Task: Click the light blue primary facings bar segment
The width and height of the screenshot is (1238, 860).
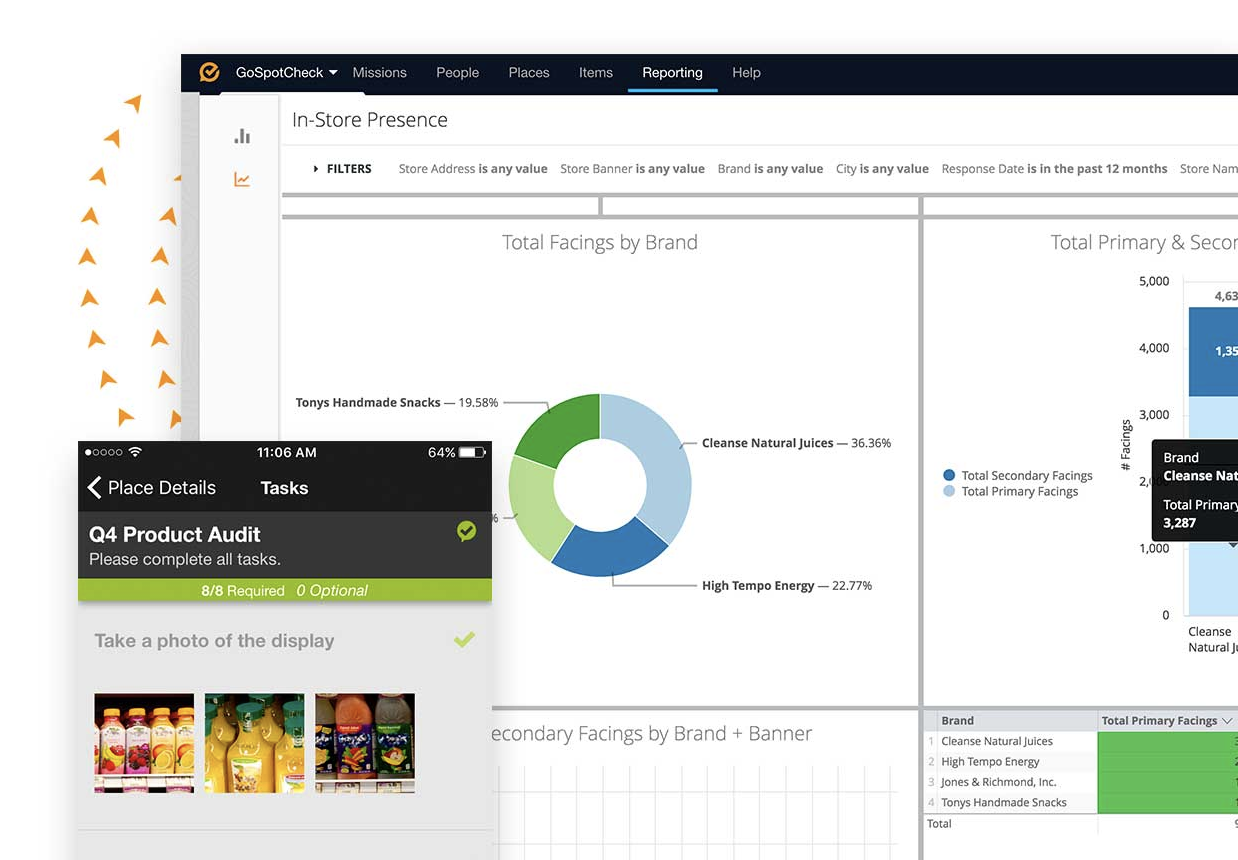Action: click(x=1213, y=420)
